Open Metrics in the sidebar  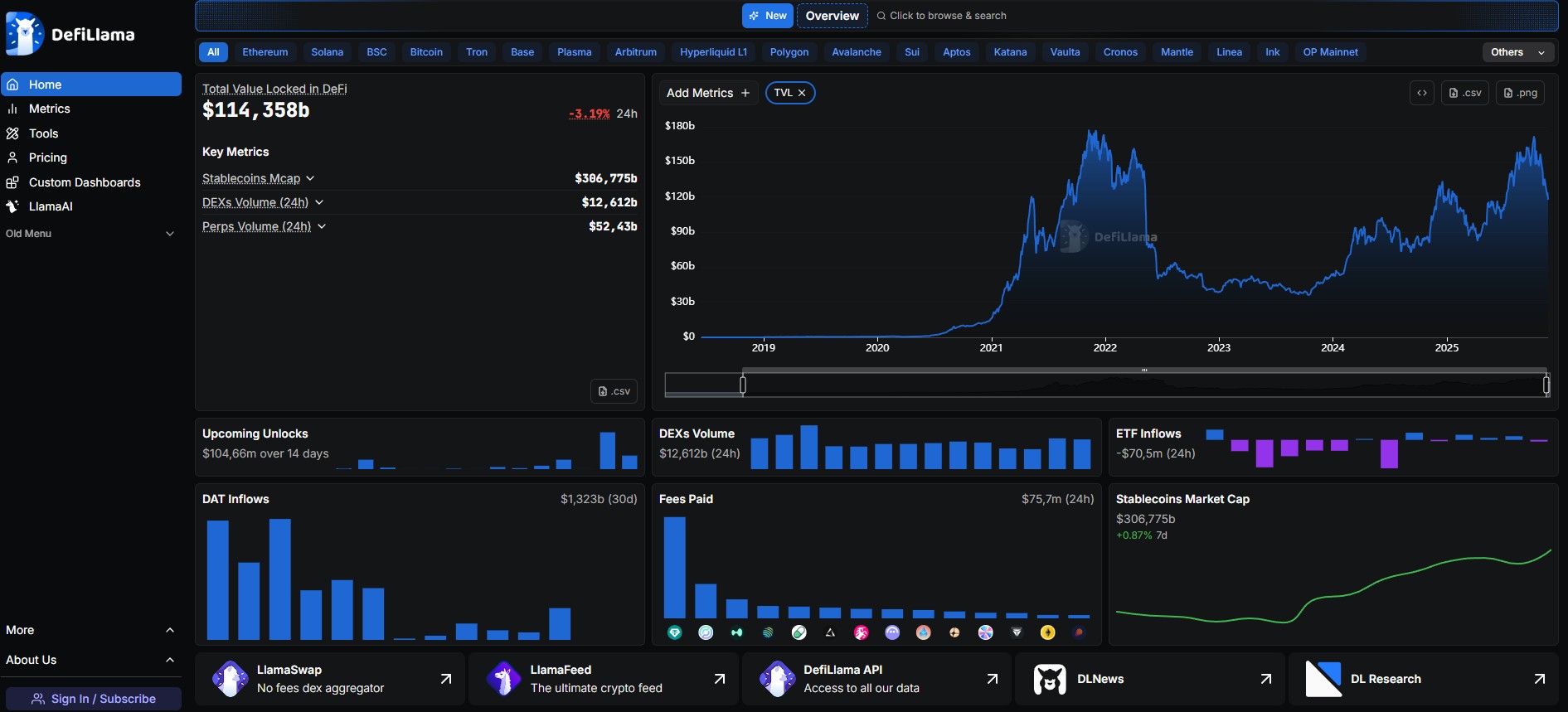click(49, 109)
